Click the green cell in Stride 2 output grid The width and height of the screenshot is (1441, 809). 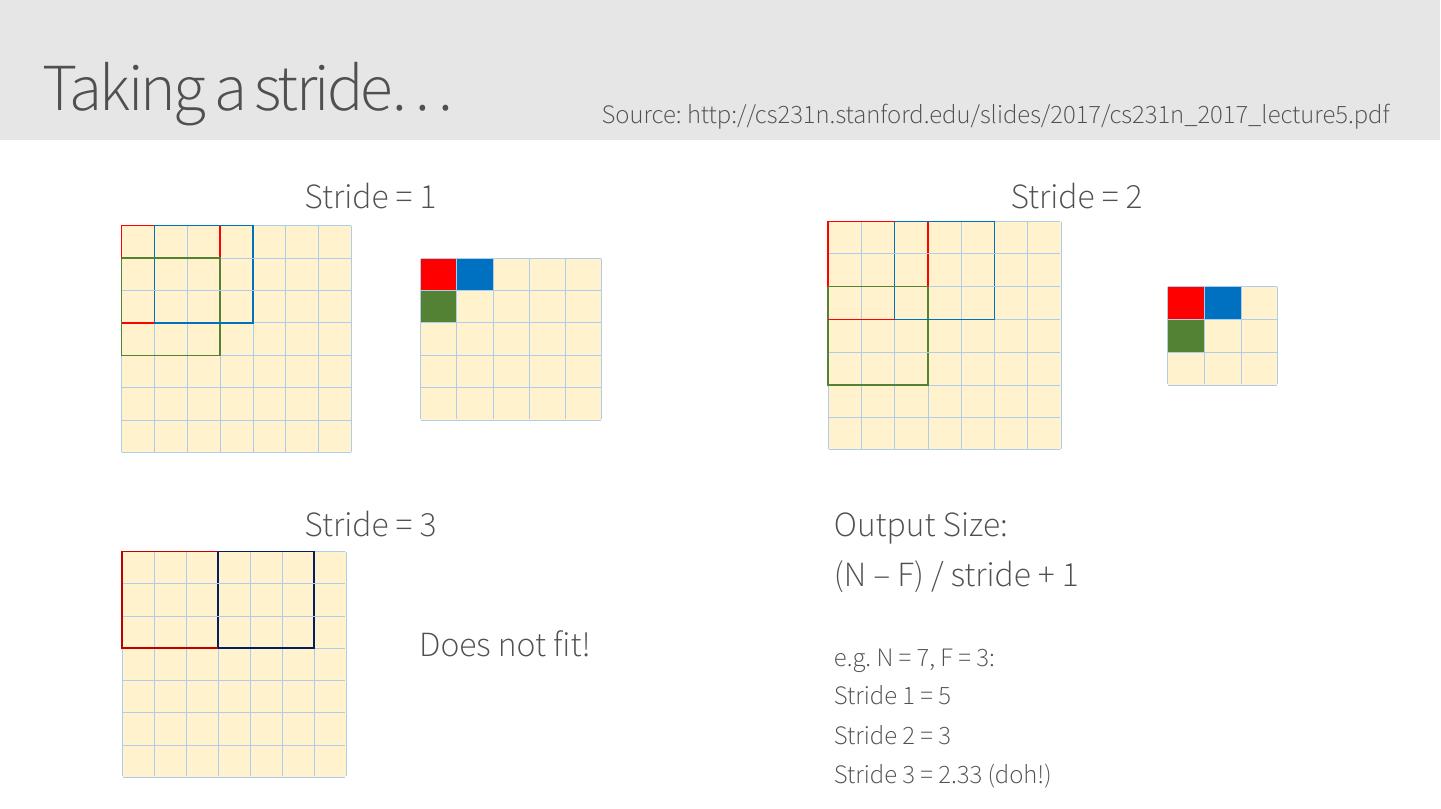1185,336
